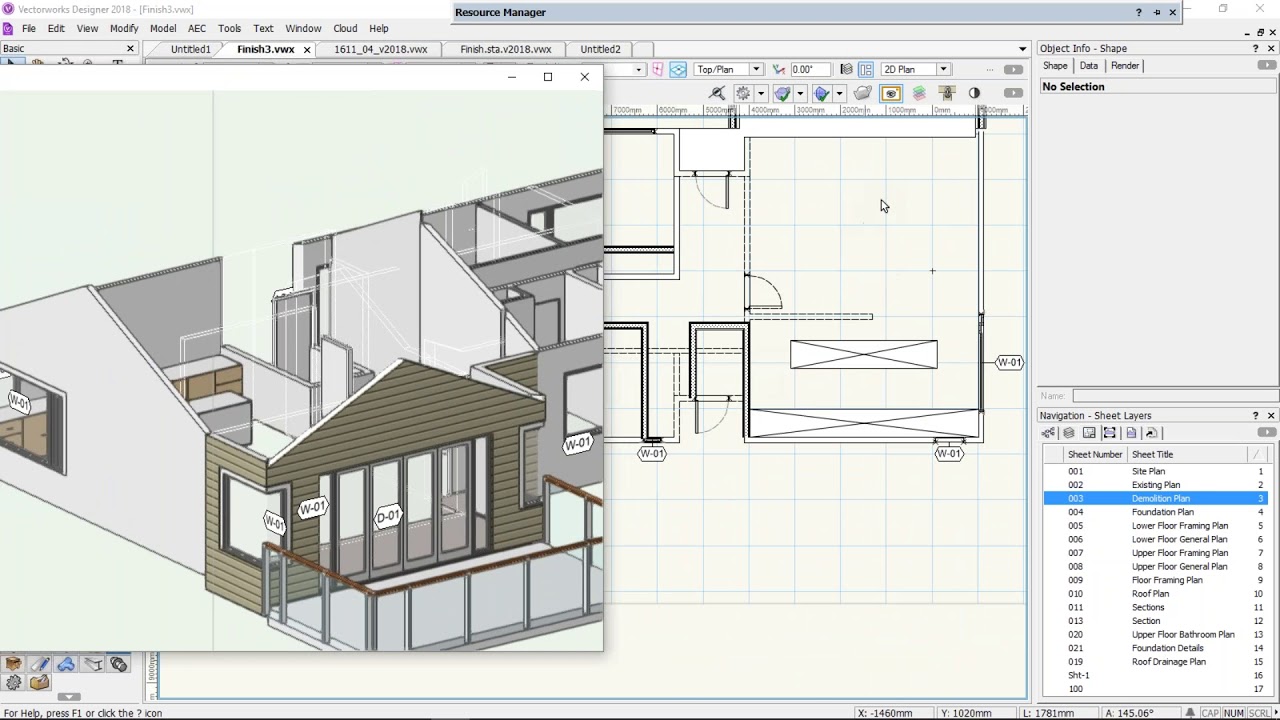Click the OpenGL render teapot icon
Viewport: 1280px width, 720px height.
point(862,92)
